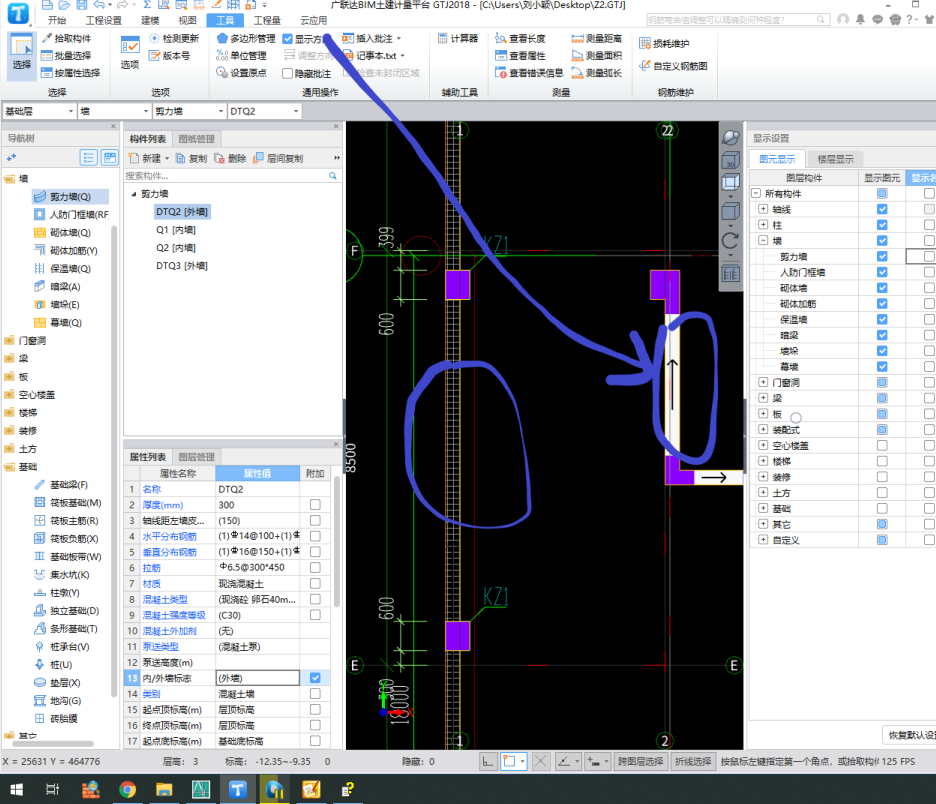
Task: Open the 计算器 calculator tool
Action: (x=458, y=38)
